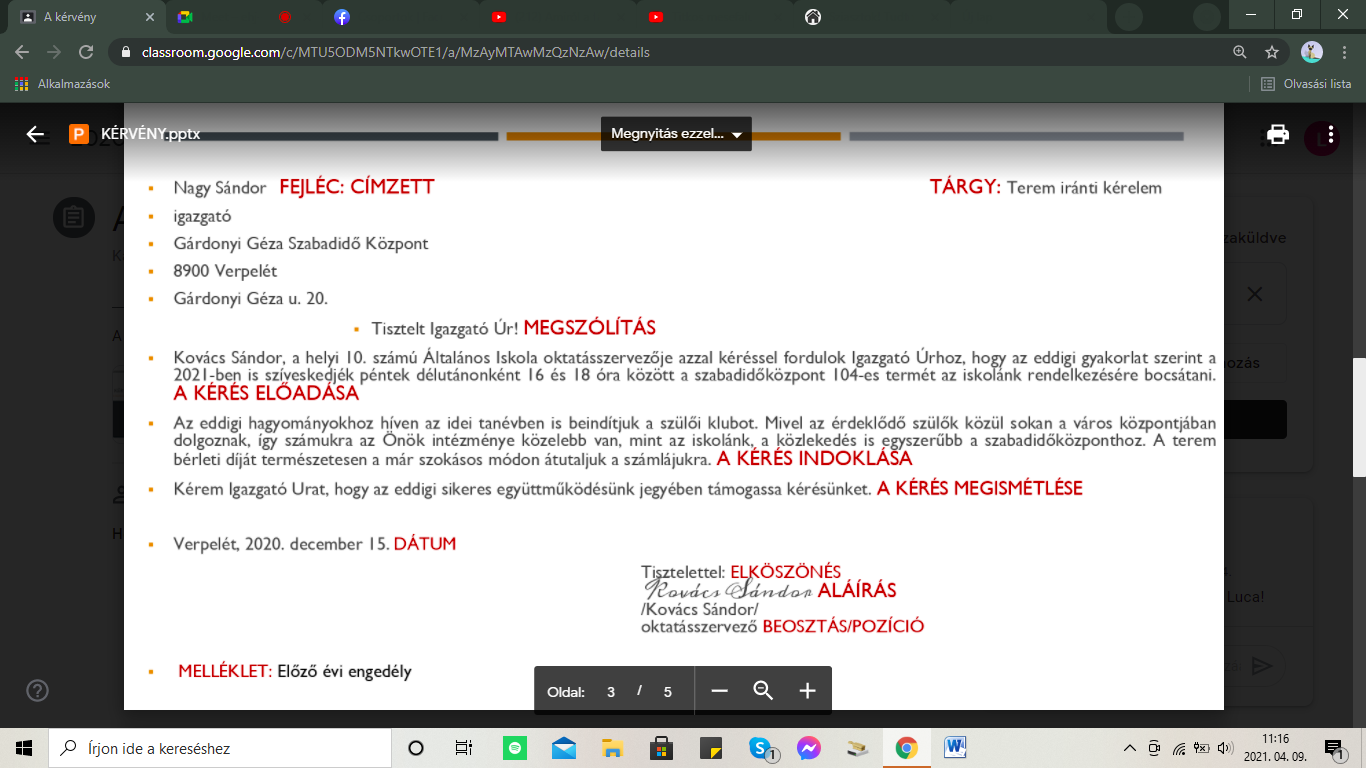Reload the page in Chrome

click(86, 52)
